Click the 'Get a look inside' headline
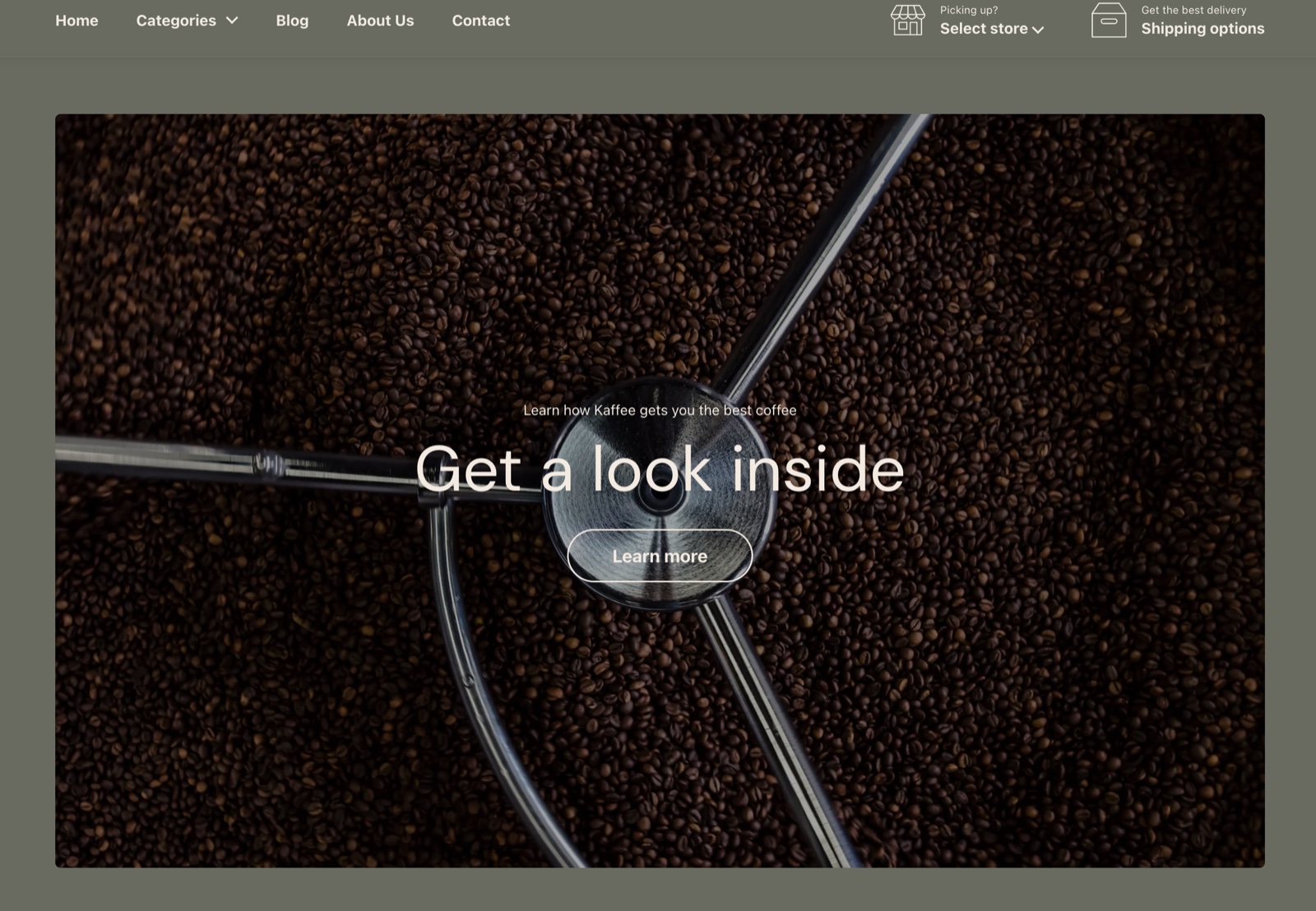Screen dimensions: 1316x911 pos(660,469)
